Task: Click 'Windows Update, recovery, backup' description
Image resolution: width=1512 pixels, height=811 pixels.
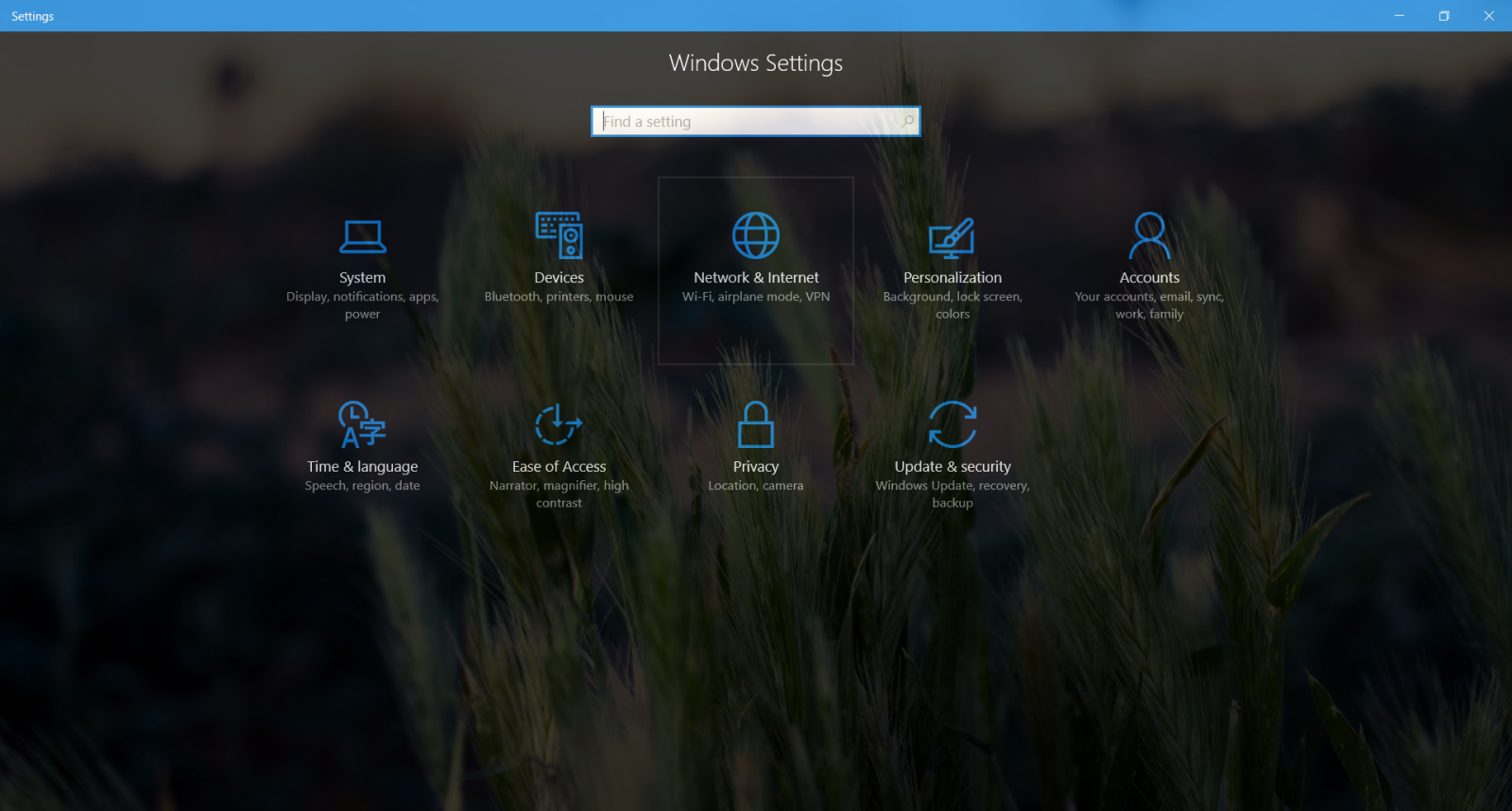Action: (953, 494)
